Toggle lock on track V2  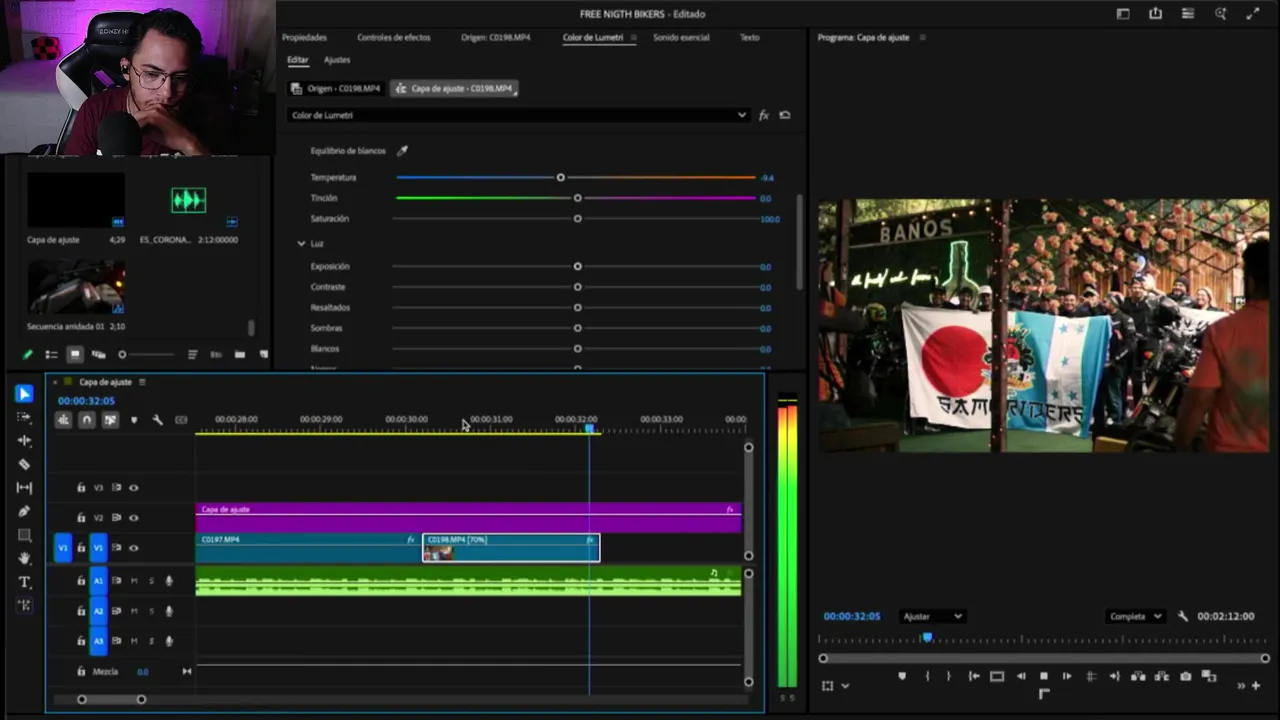point(81,518)
